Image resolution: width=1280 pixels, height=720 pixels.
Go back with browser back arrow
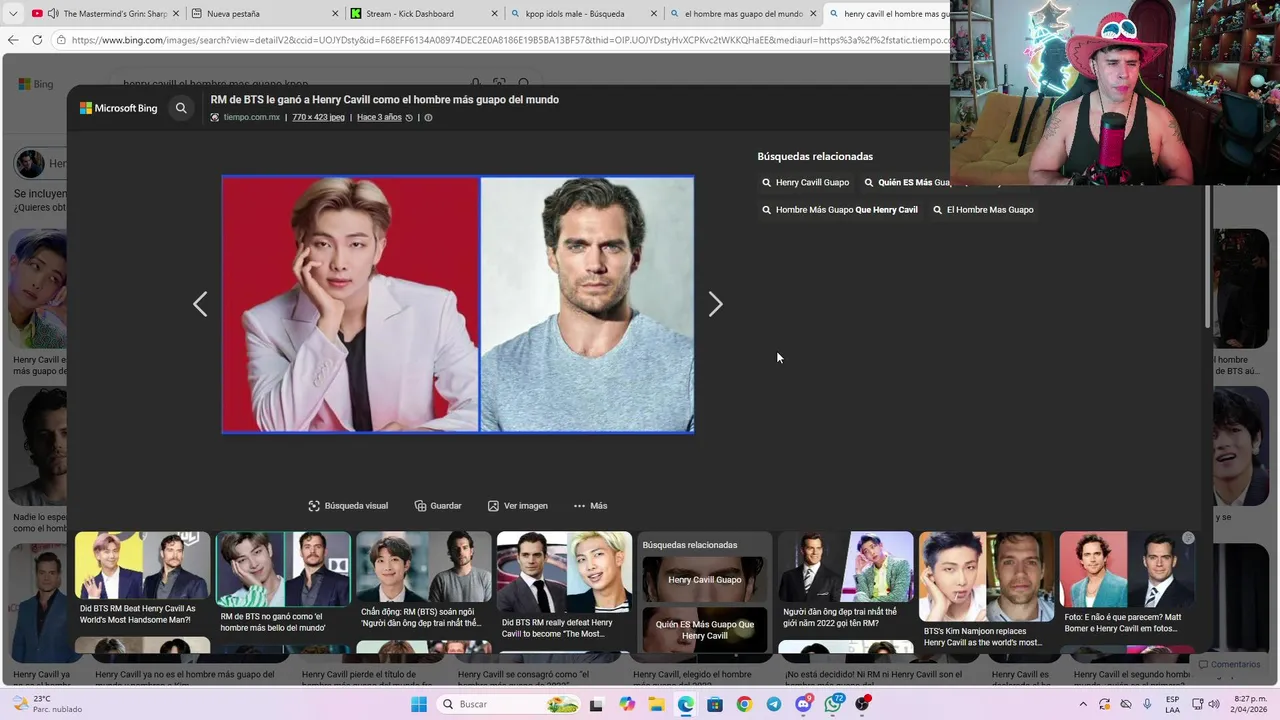coord(13,40)
